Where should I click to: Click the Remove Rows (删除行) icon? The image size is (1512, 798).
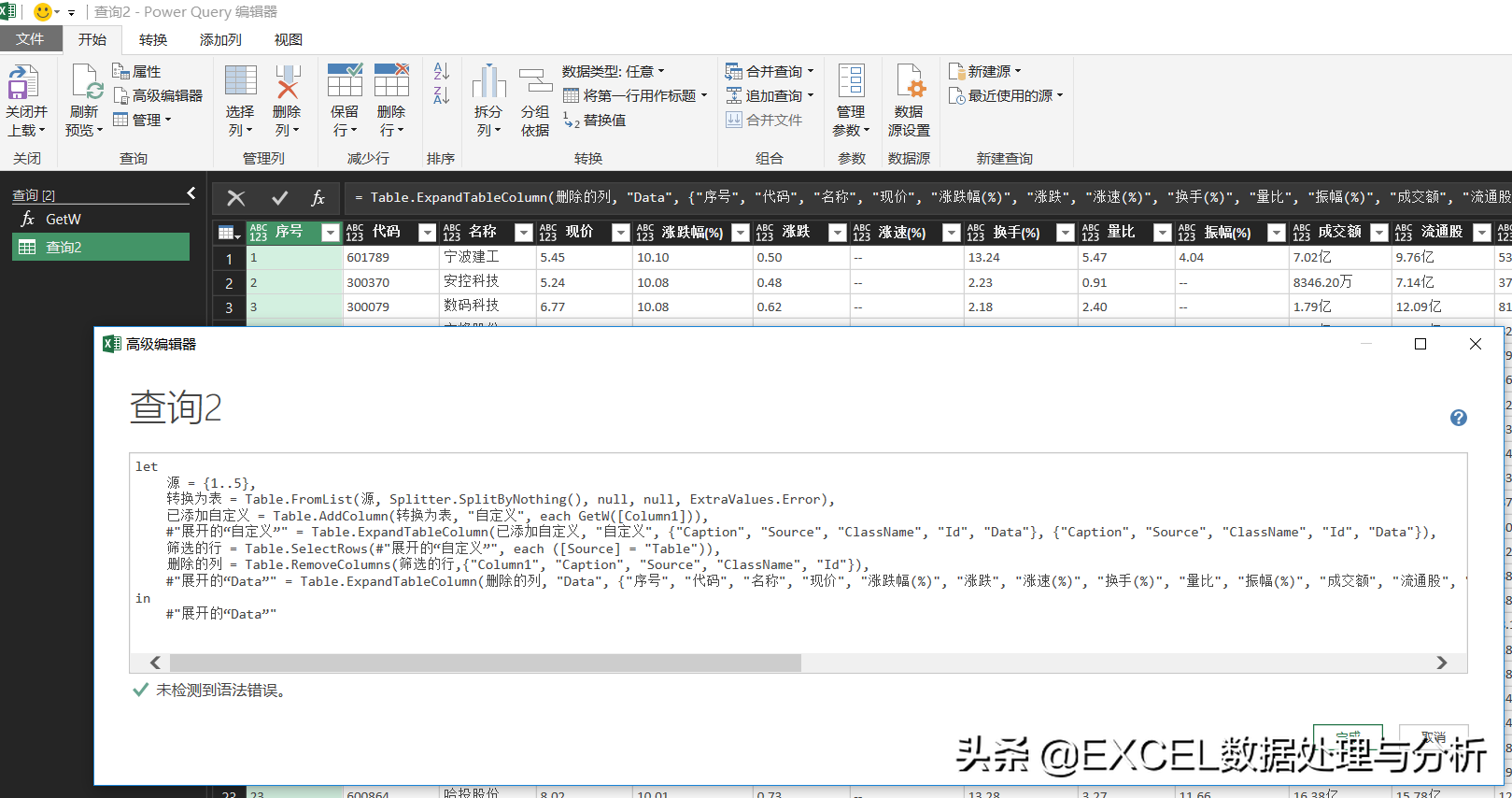coord(391,80)
